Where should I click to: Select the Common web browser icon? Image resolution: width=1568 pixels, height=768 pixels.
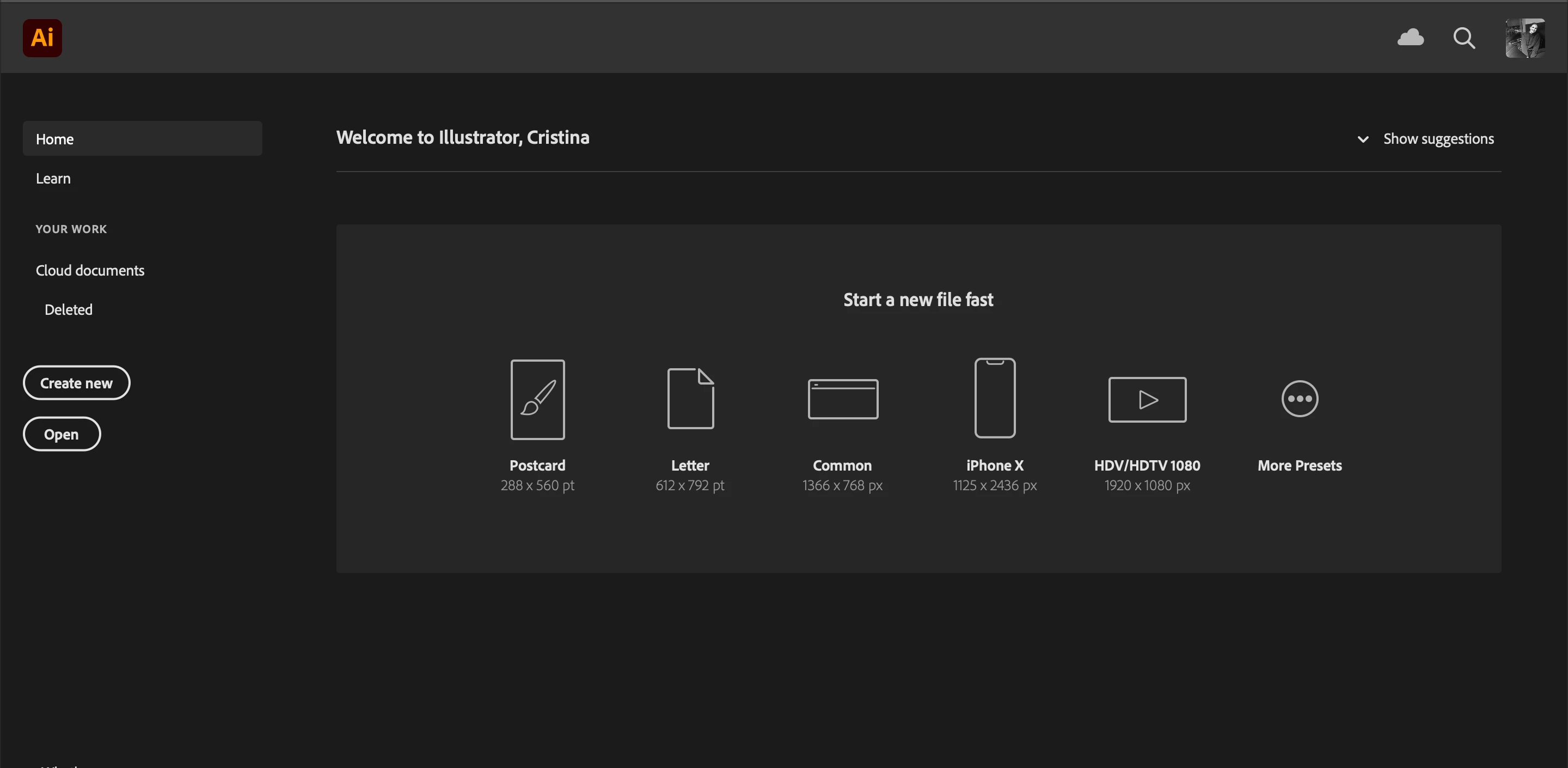point(842,399)
